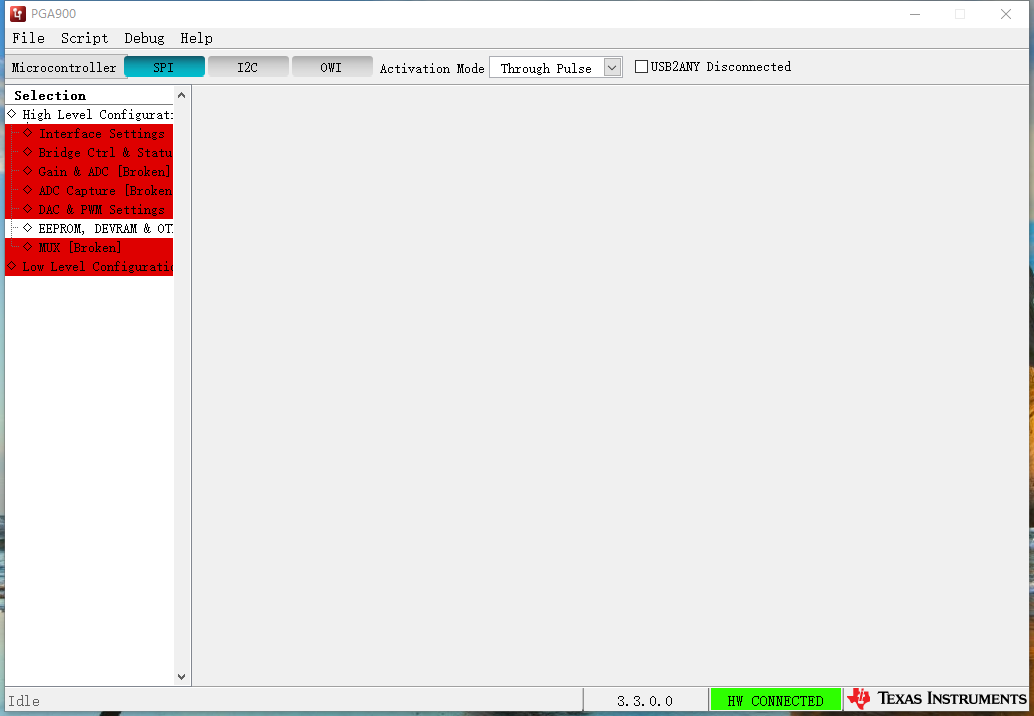Viewport: 1034px width, 716px height.
Task: Select the SPI interface button
Action: click(164, 67)
